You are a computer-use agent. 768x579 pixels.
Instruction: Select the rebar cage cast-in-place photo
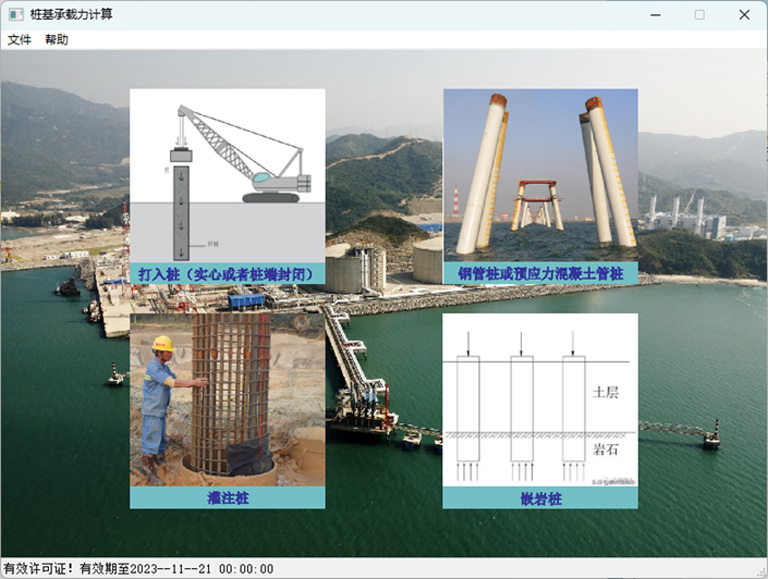tap(227, 400)
